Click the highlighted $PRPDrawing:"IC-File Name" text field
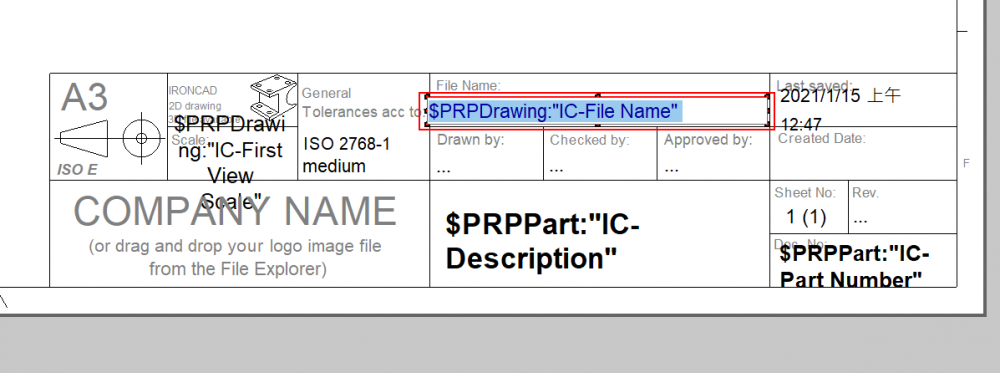 (598, 112)
